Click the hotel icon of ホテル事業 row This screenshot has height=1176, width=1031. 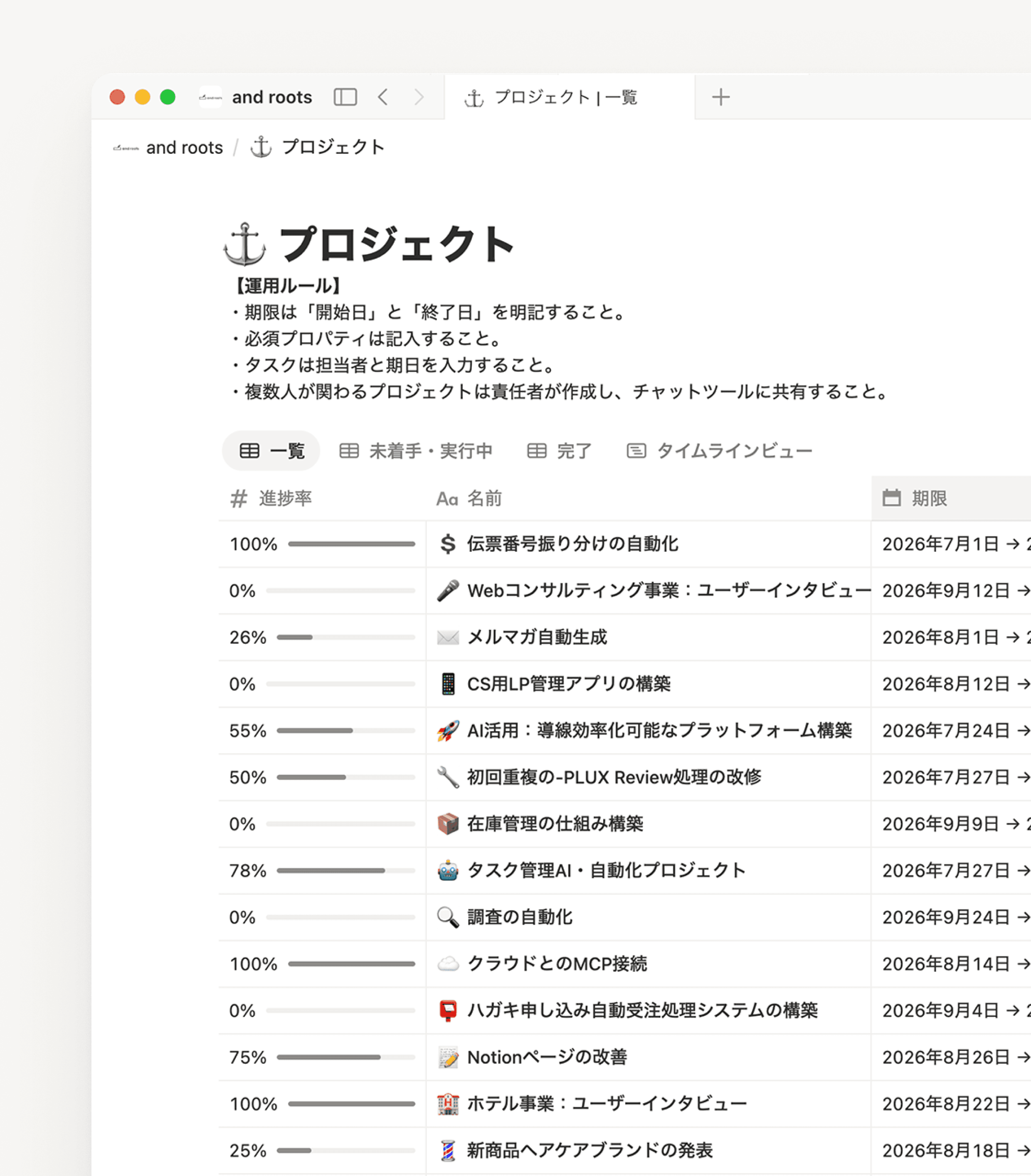448,1104
